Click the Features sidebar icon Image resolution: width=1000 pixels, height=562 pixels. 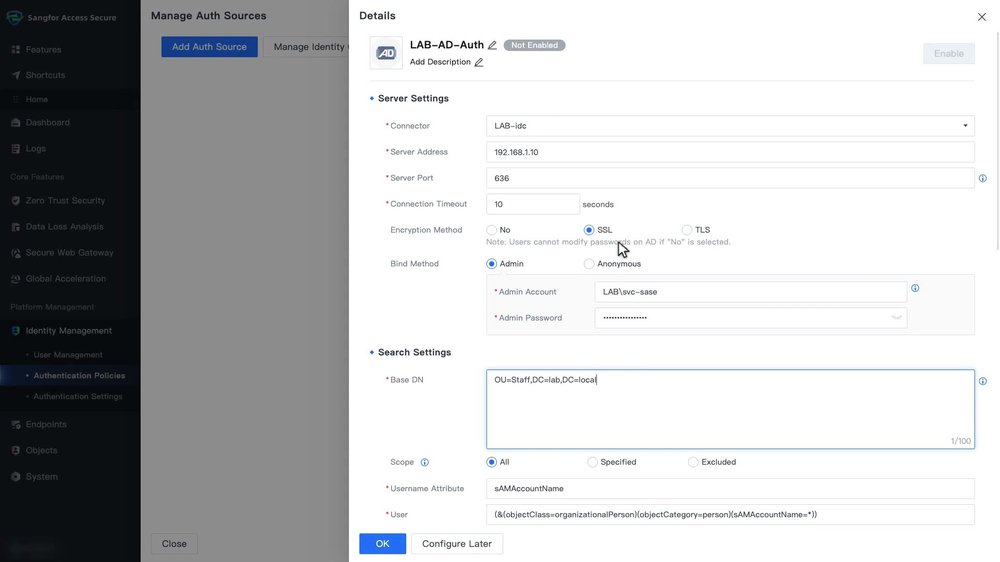16,49
